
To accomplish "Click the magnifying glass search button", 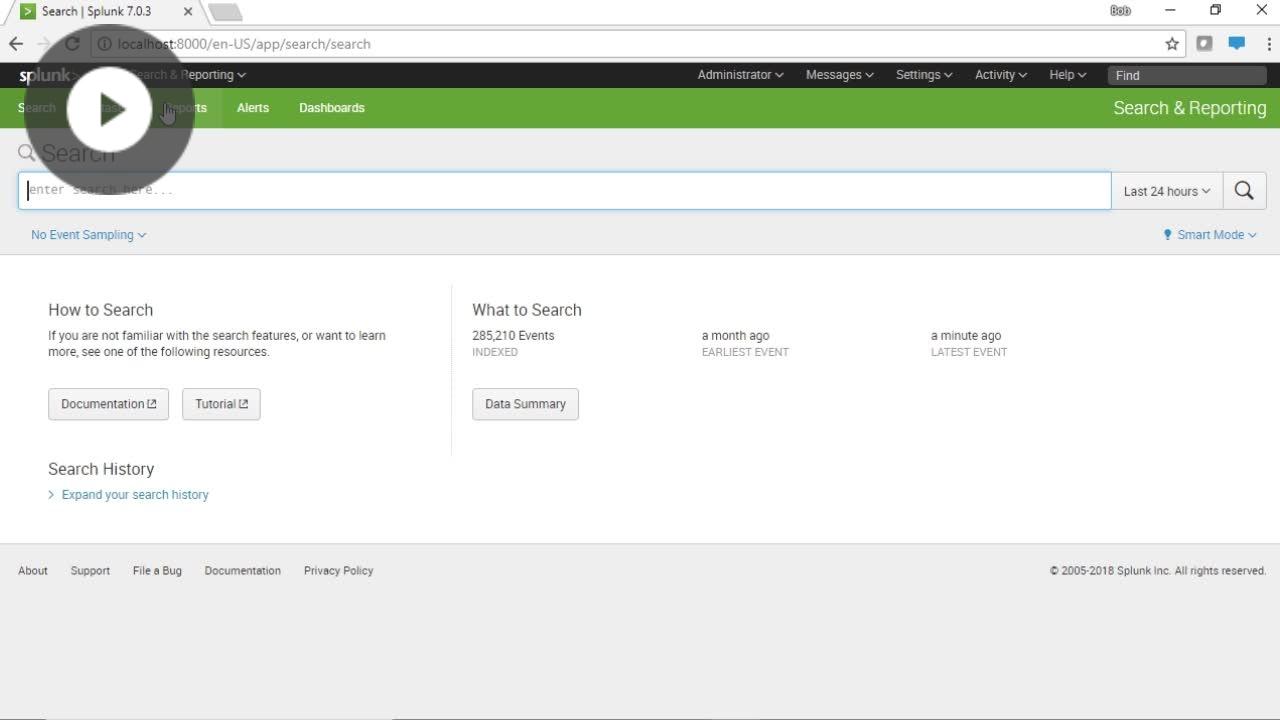I will [x=1244, y=191].
